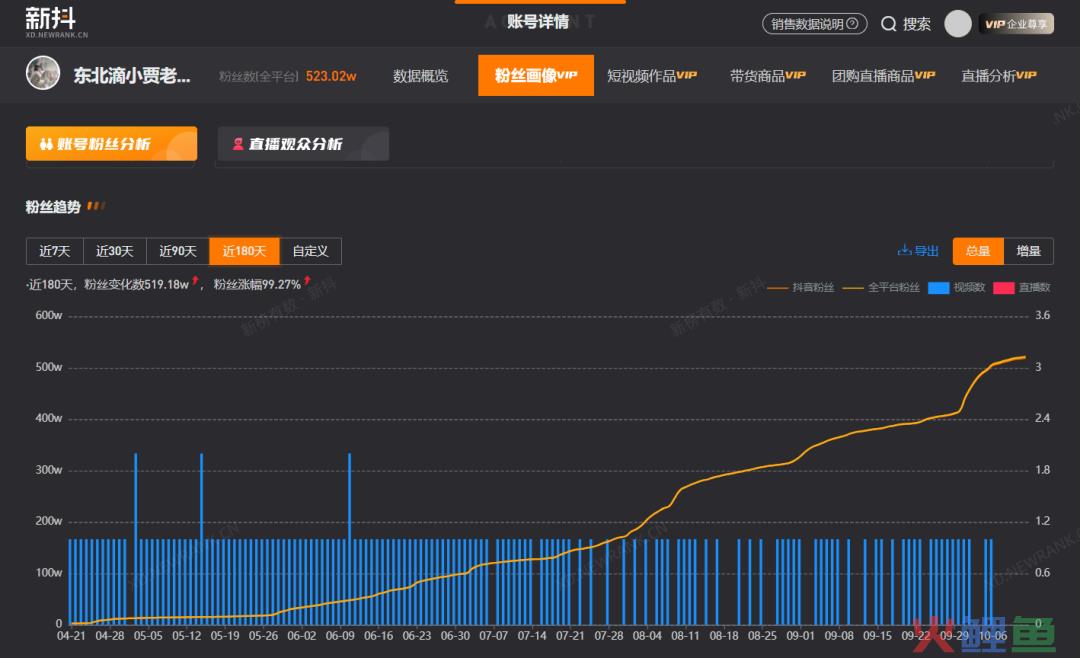The height and width of the screenshot is (658, 1080).
Task: Choose the 近7天 range
Action: click(54, 251)
